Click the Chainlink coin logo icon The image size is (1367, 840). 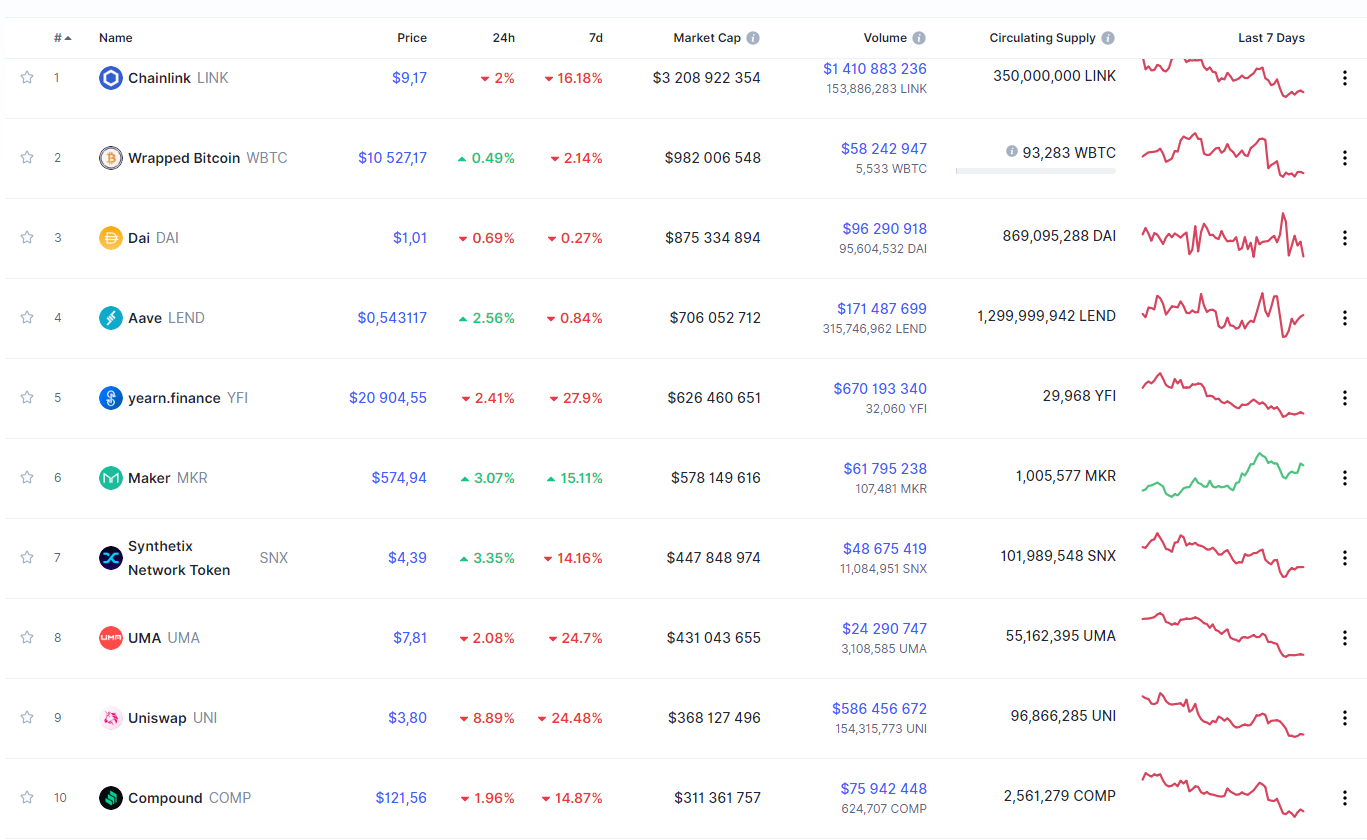[111, 78]
